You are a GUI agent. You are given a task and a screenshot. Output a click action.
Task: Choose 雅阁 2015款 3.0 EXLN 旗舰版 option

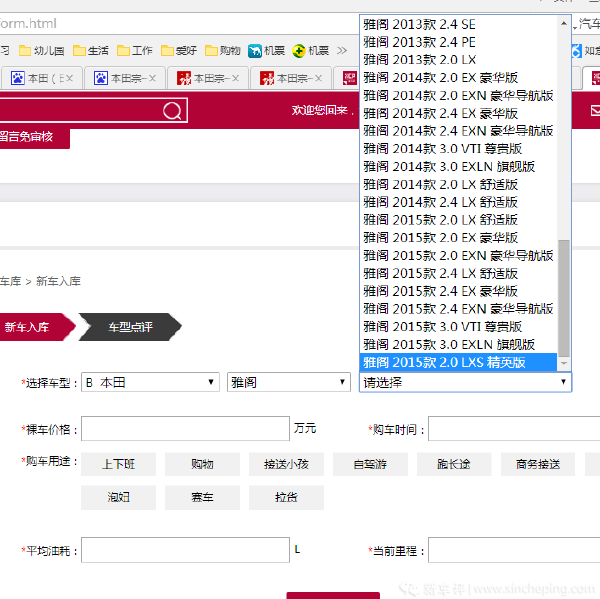(458, 344)
